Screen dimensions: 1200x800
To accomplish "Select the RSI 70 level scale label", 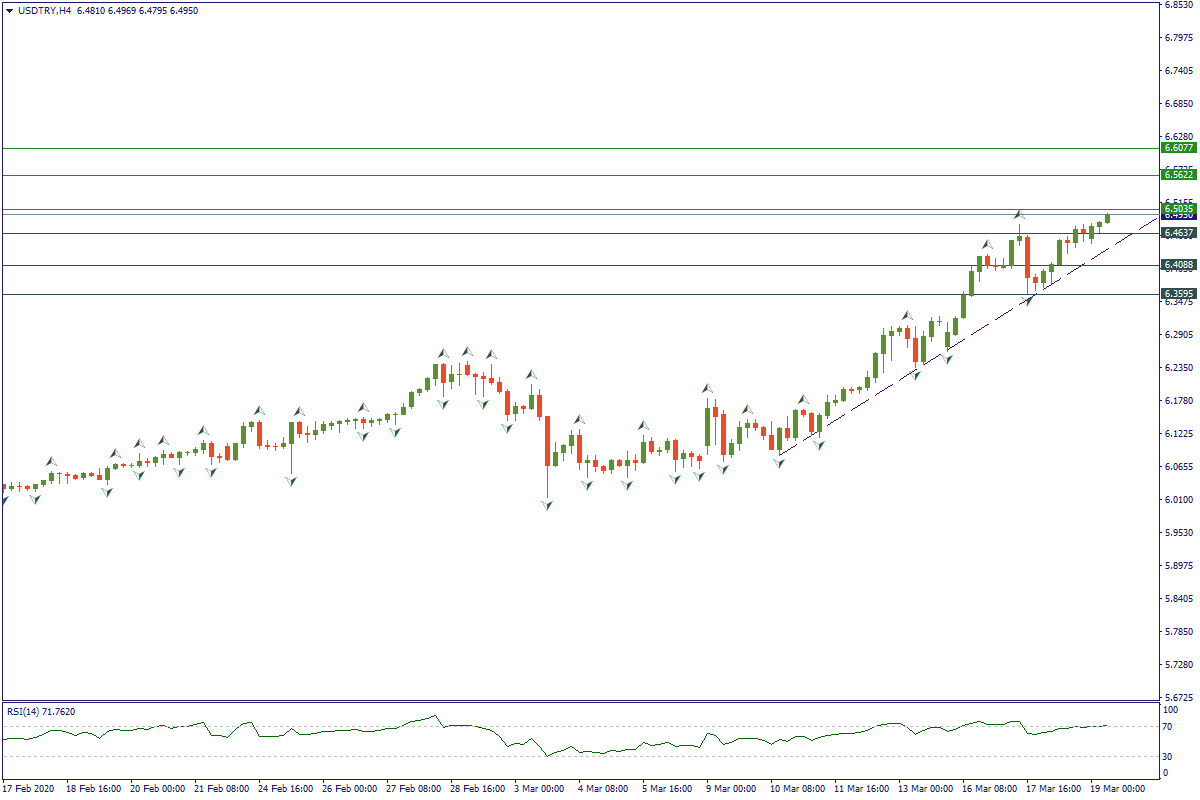I will click(x=1168, y=727).
